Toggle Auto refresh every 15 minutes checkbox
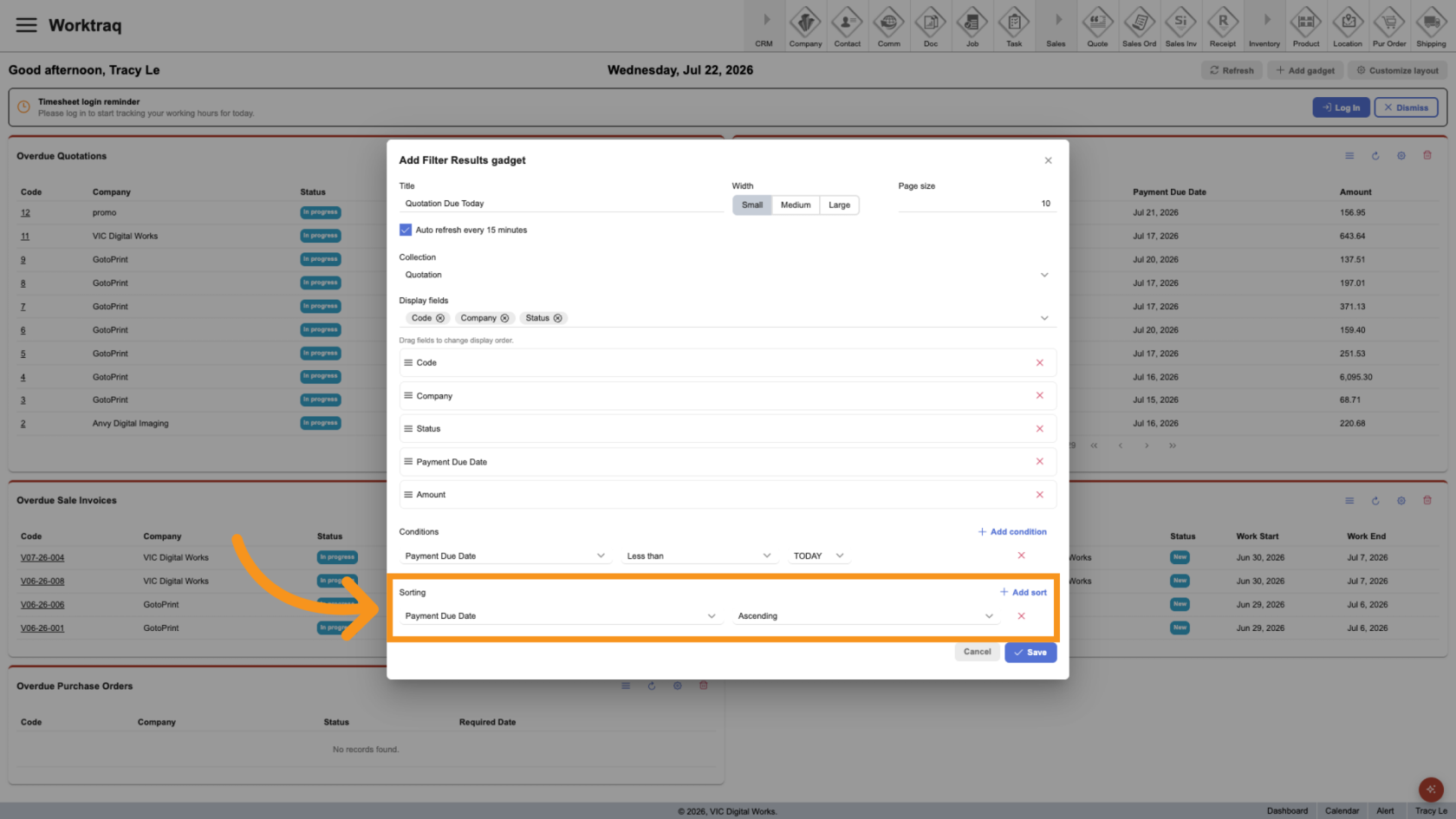This screenshot has height=819, width=1456. 405,230
